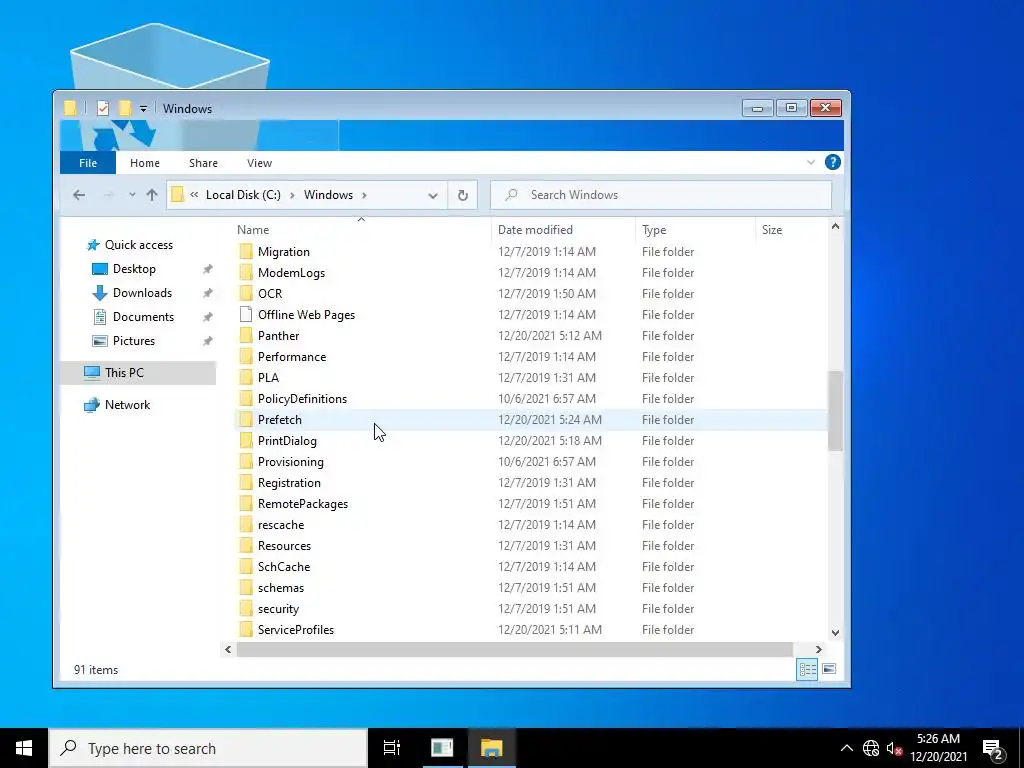
Task: Click the Windows breadcrumb in the address bar
Action: coord(328,195)
